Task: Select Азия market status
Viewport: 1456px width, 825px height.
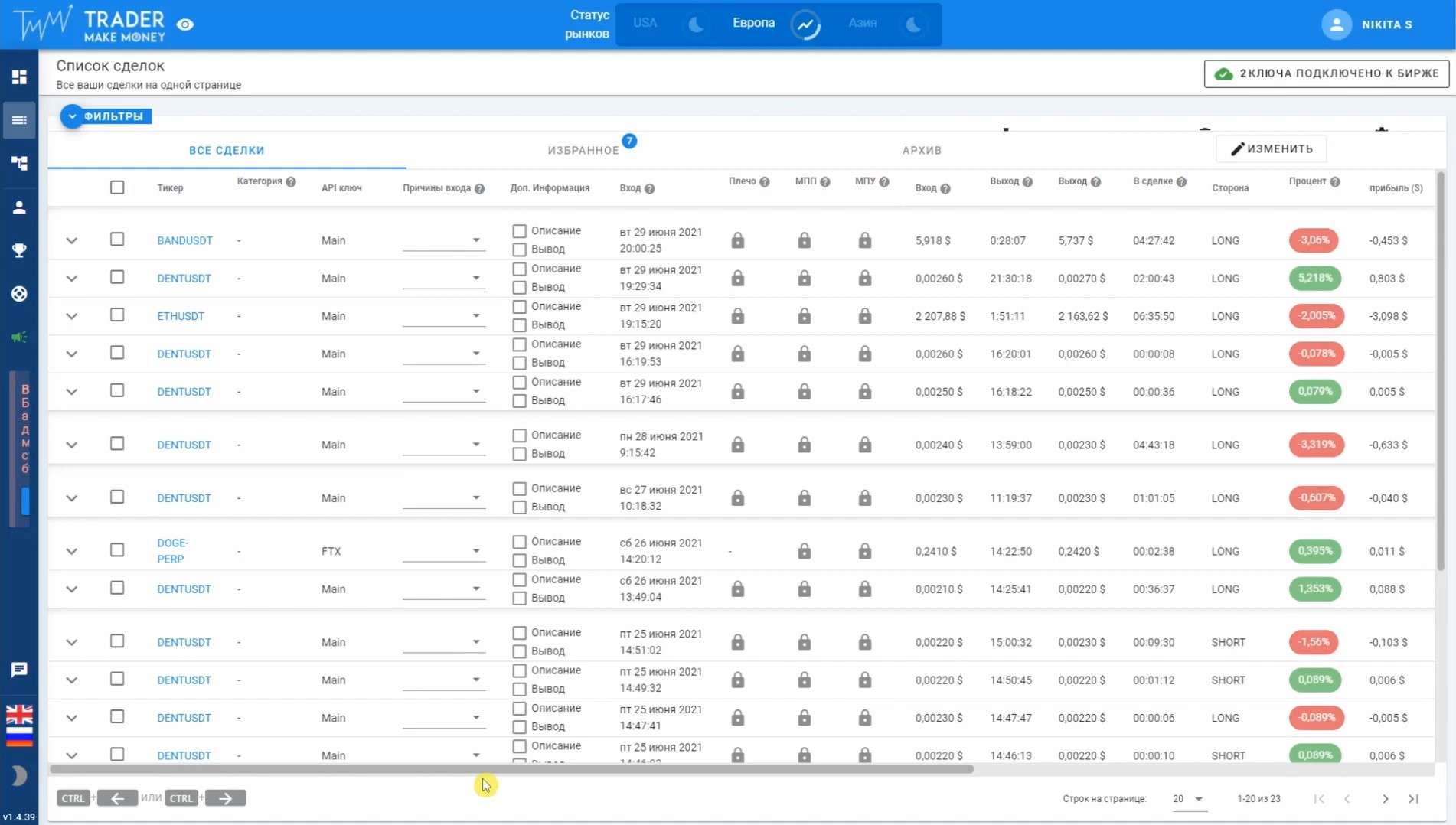Action: pyautogui.click(x=862, y=23)
